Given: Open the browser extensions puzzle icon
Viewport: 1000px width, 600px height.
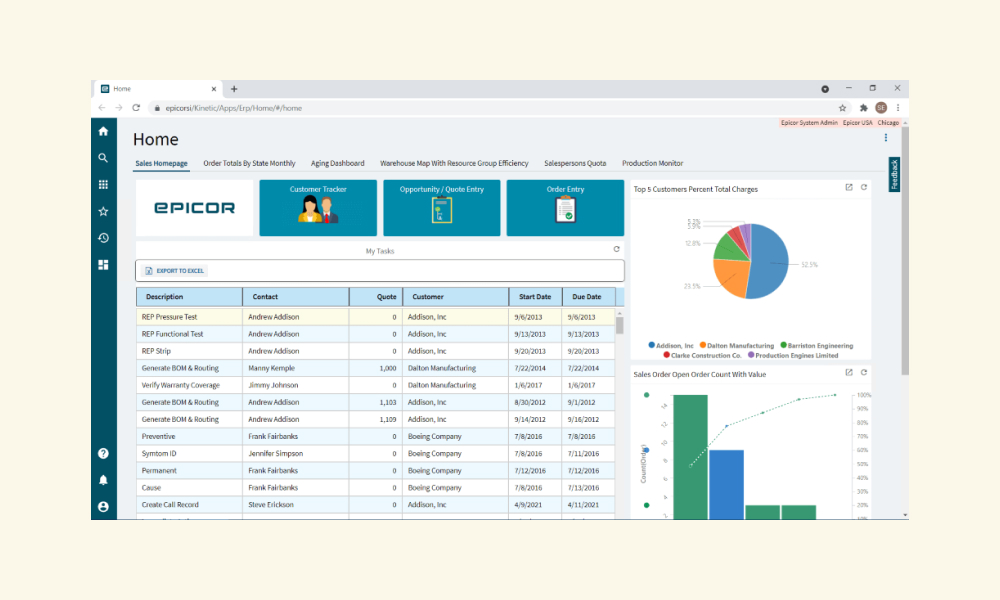Looking at the screenshot, I should tap(864, 108).
